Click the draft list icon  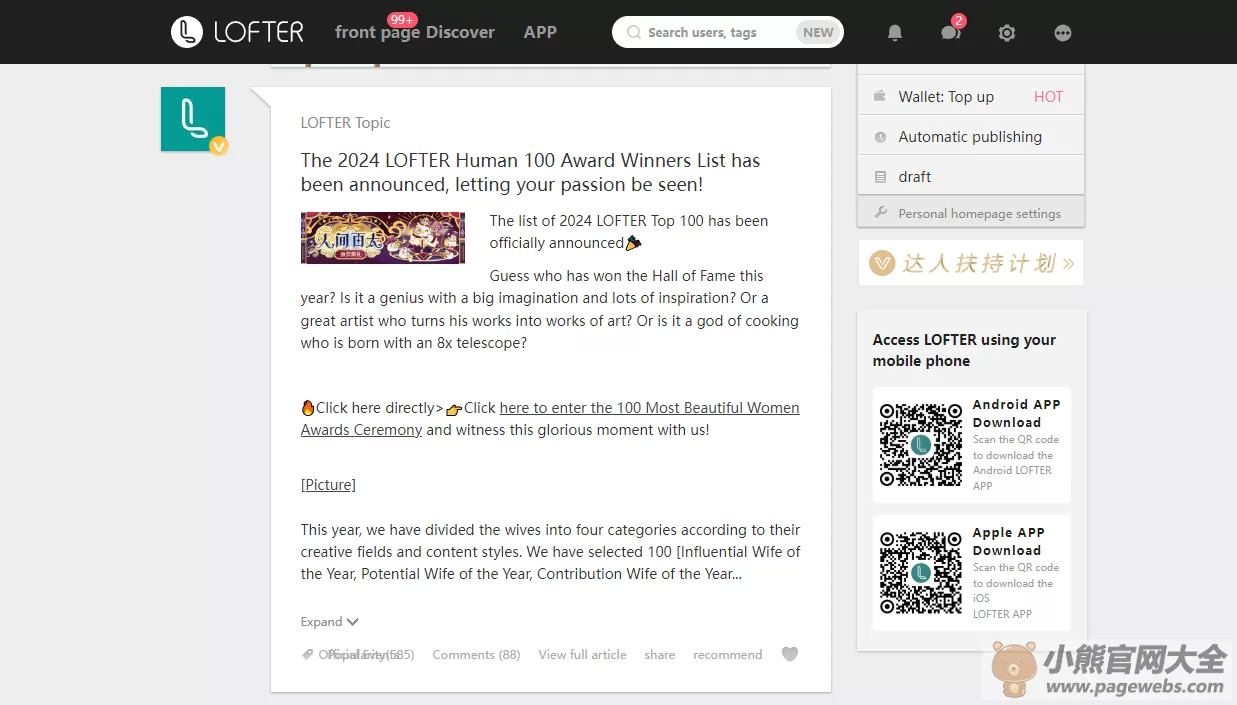(880, 177)
